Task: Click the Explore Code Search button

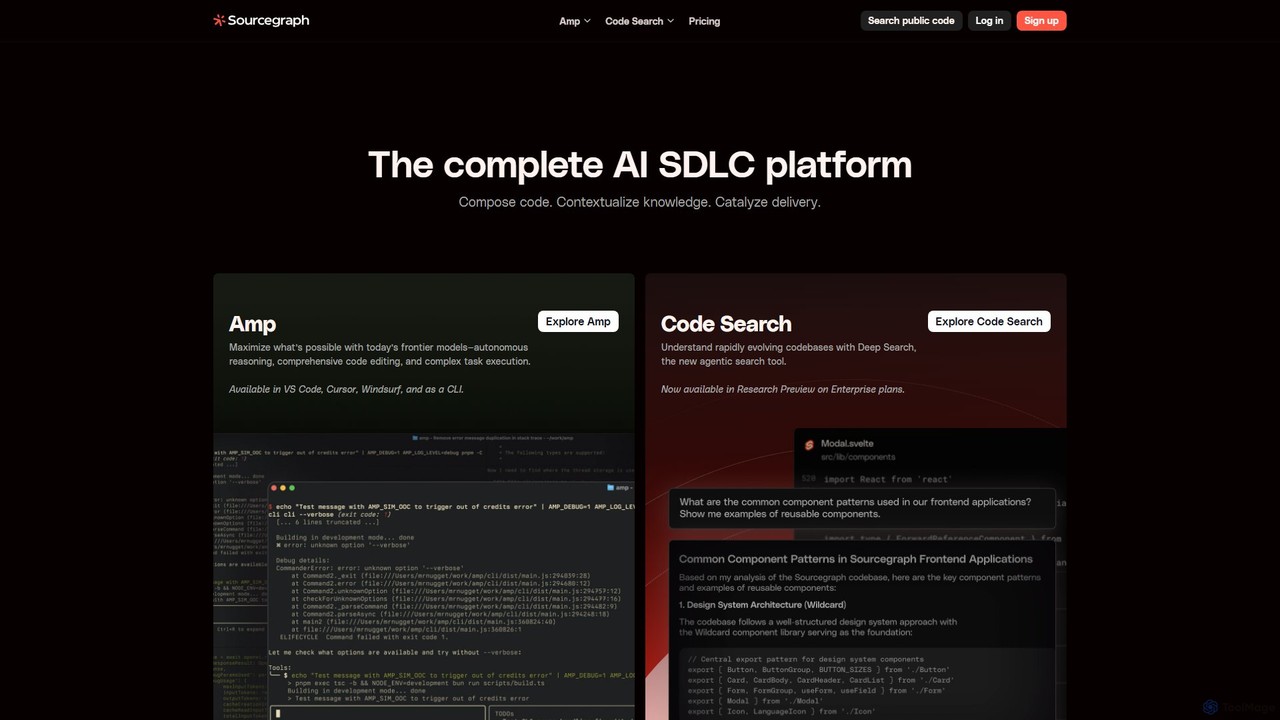Action: coord(989,321)
